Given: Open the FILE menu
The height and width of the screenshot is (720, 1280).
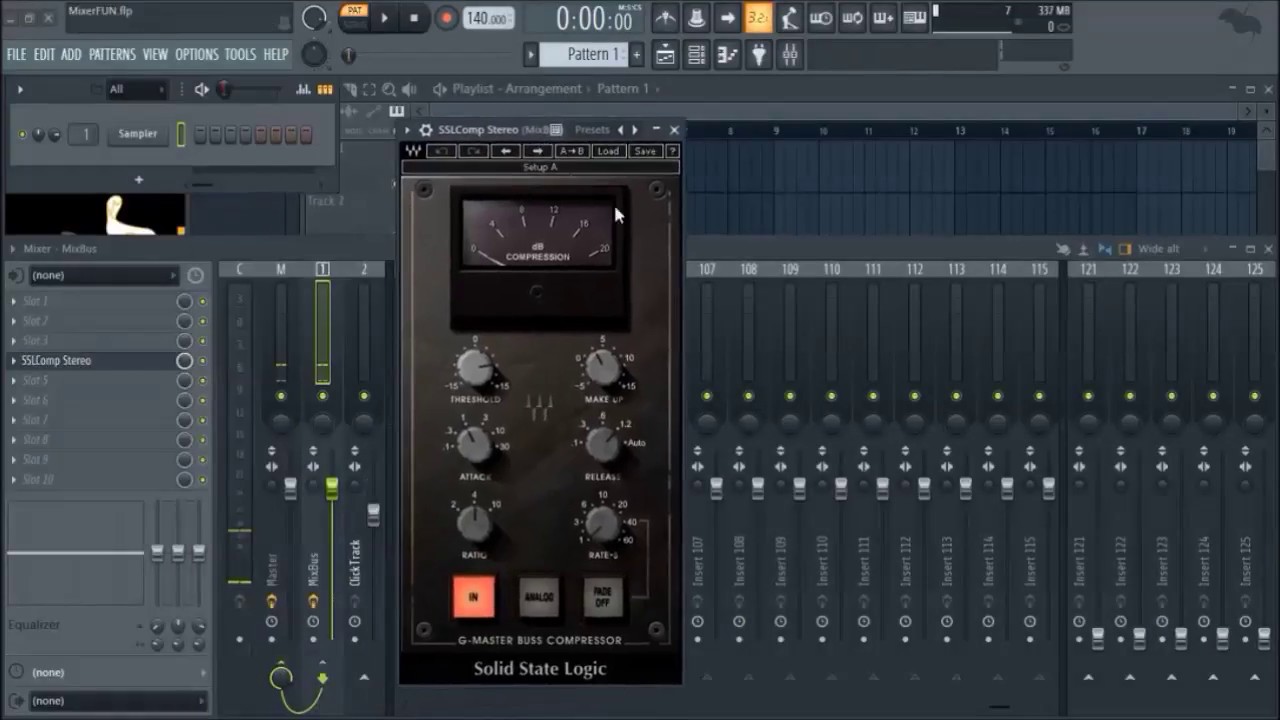Looking at the screenshot, I should (x=16, y=55).
